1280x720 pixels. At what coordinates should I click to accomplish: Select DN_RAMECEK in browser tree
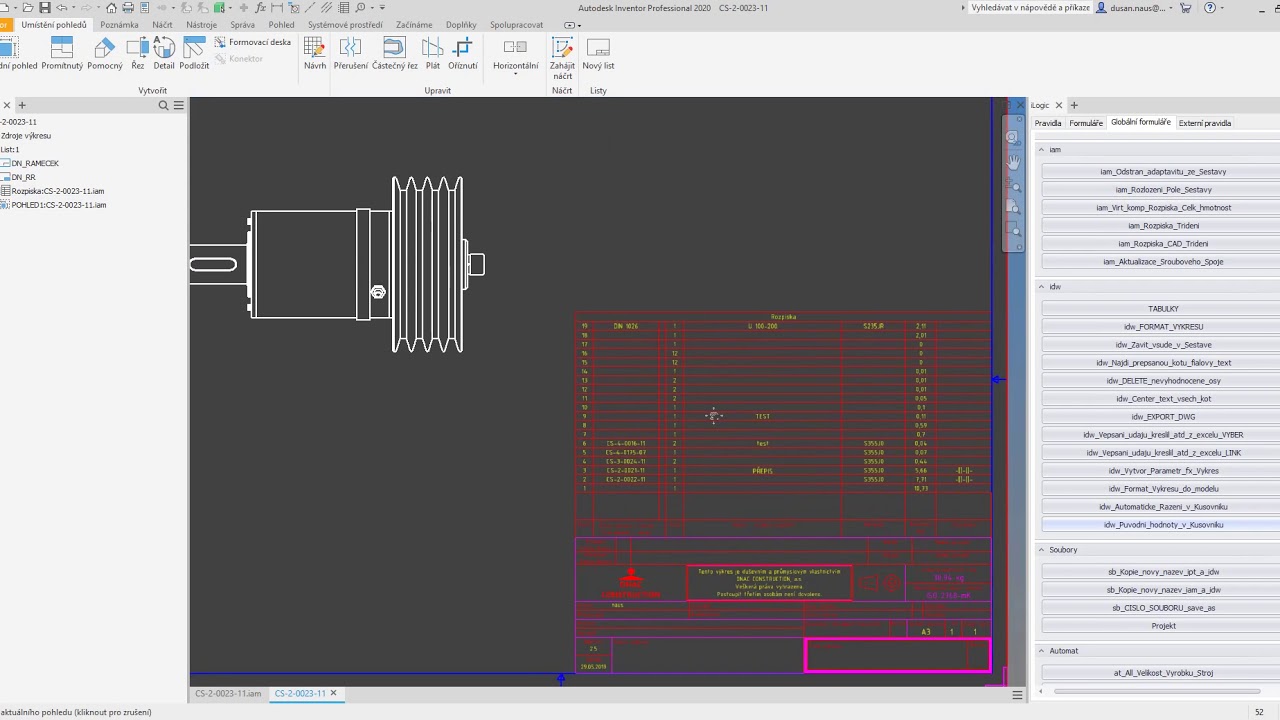point(35,163)
